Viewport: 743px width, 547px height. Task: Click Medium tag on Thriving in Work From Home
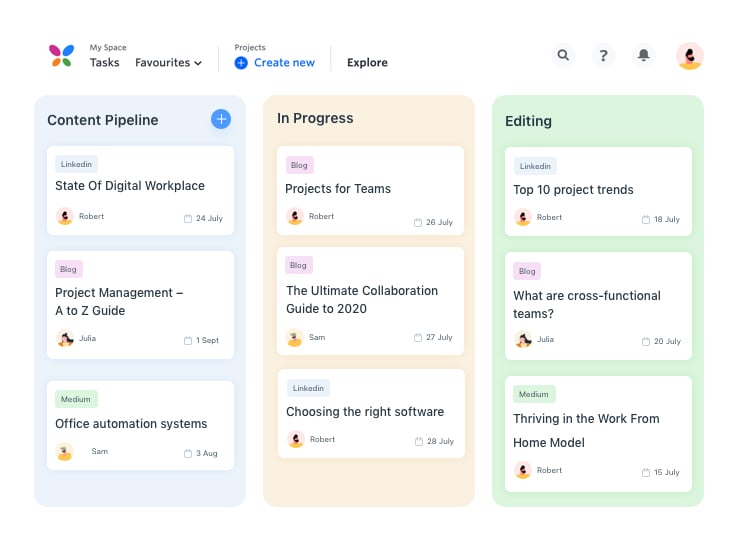click(x=534, y=394)
